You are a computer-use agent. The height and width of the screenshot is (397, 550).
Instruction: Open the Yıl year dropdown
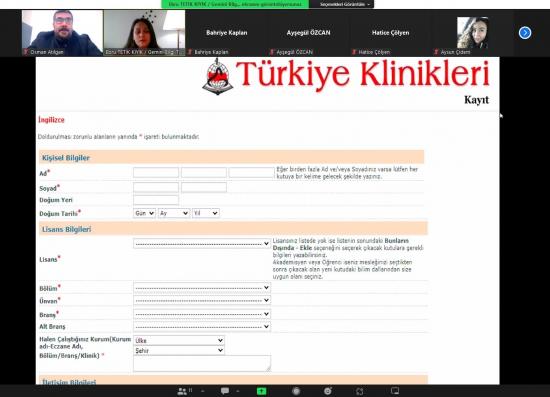pos(206,213)
